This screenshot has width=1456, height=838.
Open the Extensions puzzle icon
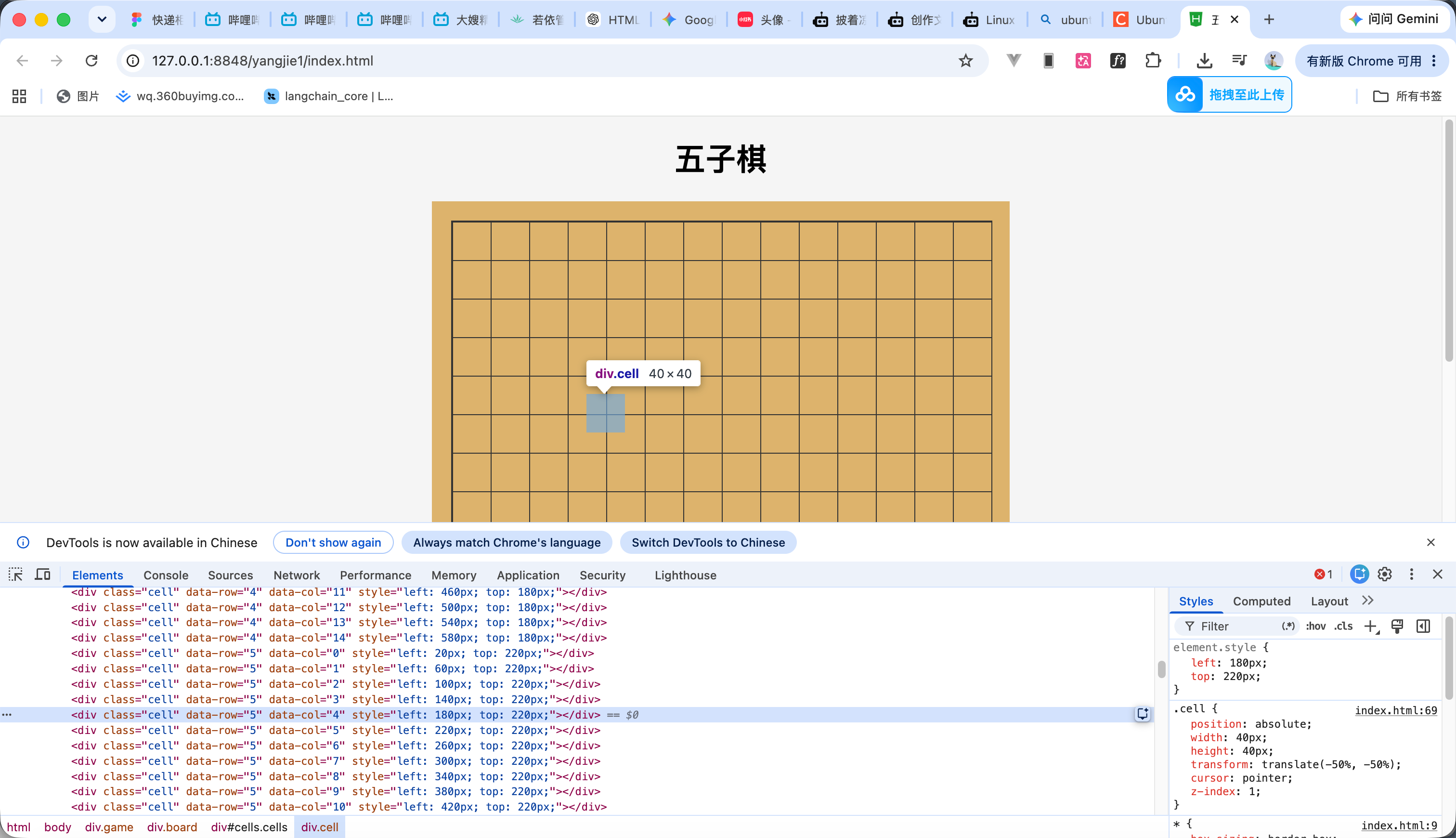(1153, 60)
